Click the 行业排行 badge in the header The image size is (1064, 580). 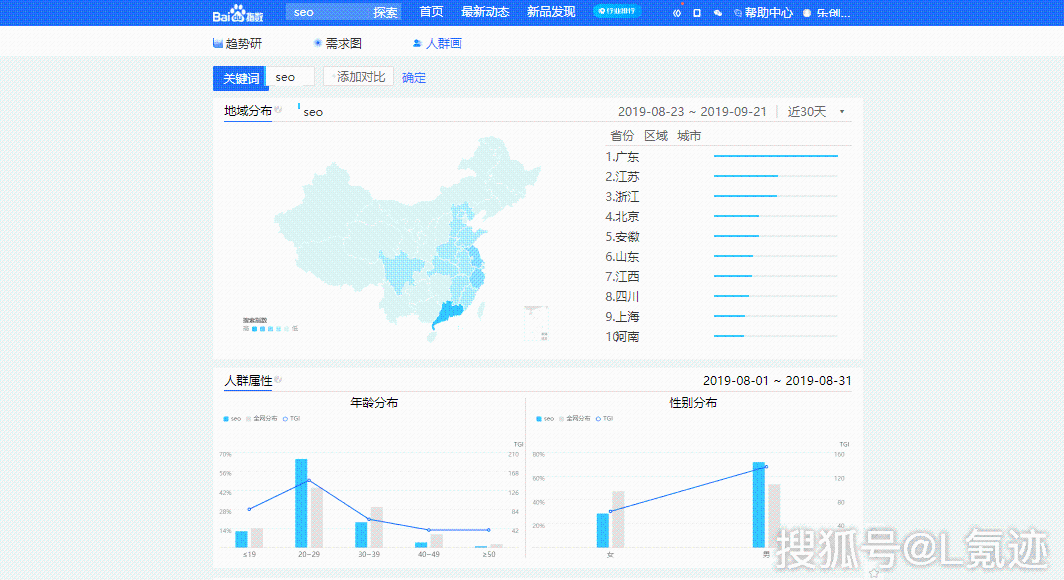[617, 12]
